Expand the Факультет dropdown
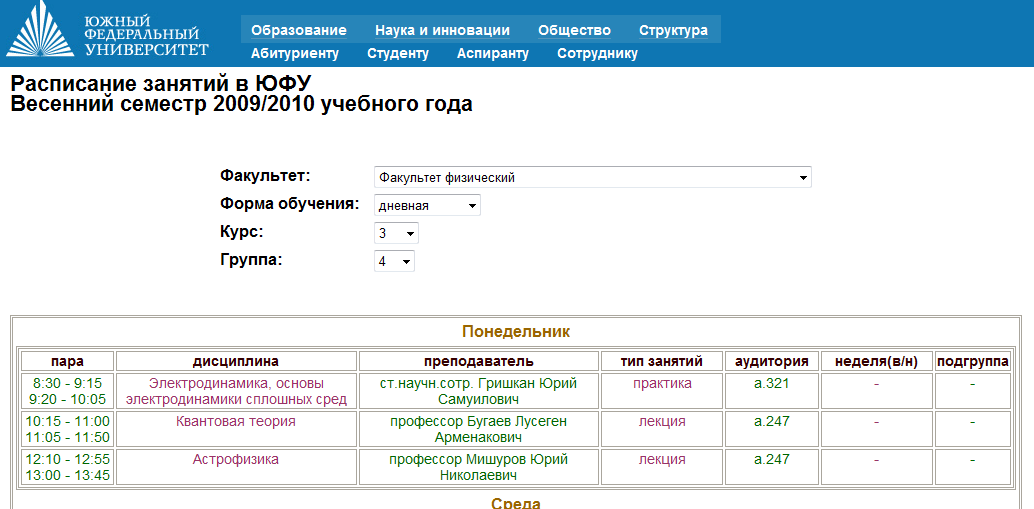The width and height of the screenshot is (1034, 509). [593, 177]
